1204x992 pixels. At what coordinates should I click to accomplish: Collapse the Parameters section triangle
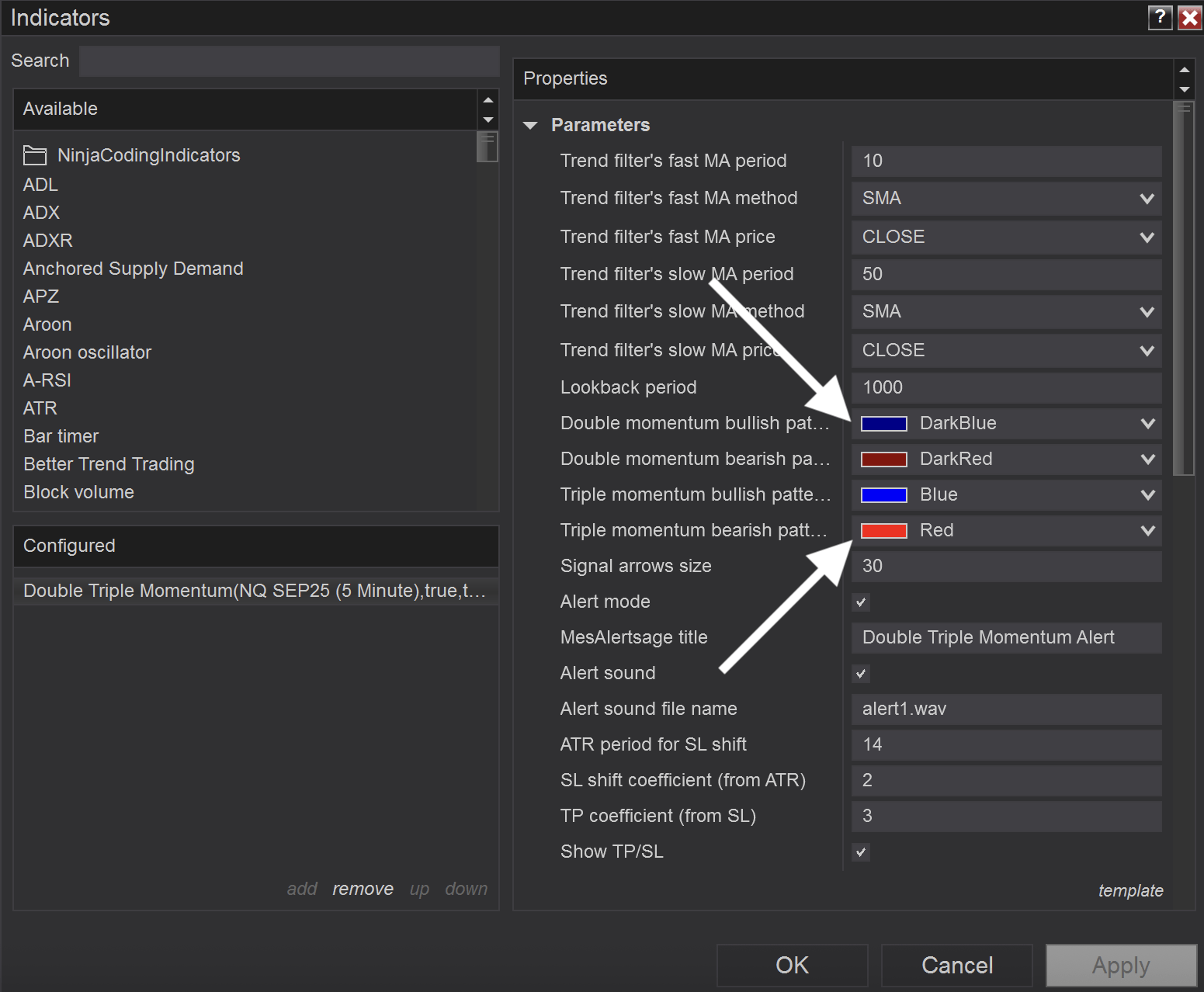(531, 125)
